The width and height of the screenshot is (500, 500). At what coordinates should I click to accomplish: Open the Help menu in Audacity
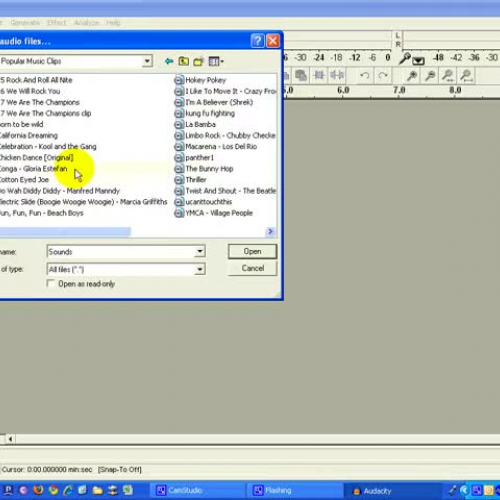click(x=113, y=23)
